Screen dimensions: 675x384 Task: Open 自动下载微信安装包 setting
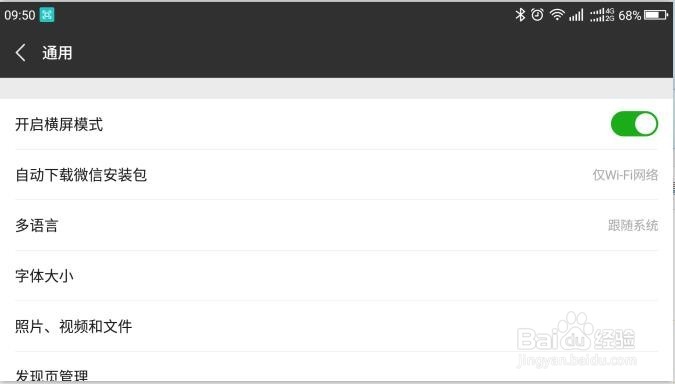(x=337, y=175)
